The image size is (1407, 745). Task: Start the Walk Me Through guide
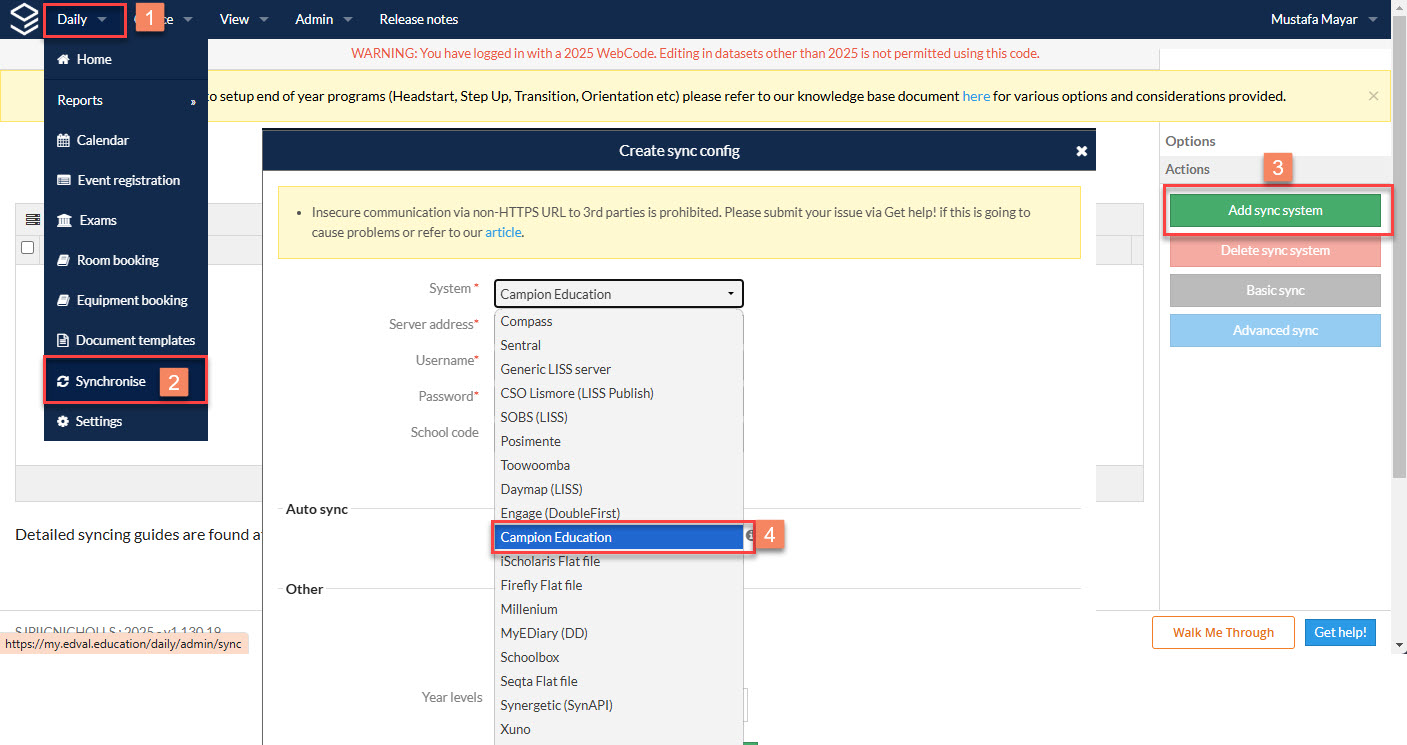click(x=1223, y=633)
